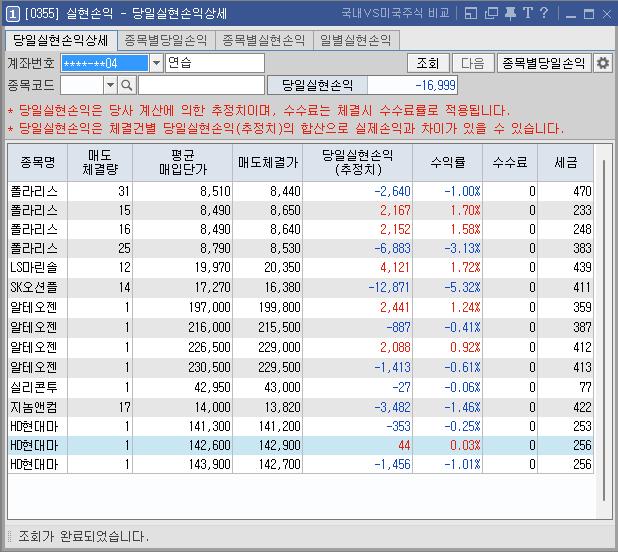Expand the 종목코드 dropdown arrow
Screen dimensions: 618x552
click(x=110, y=85)
